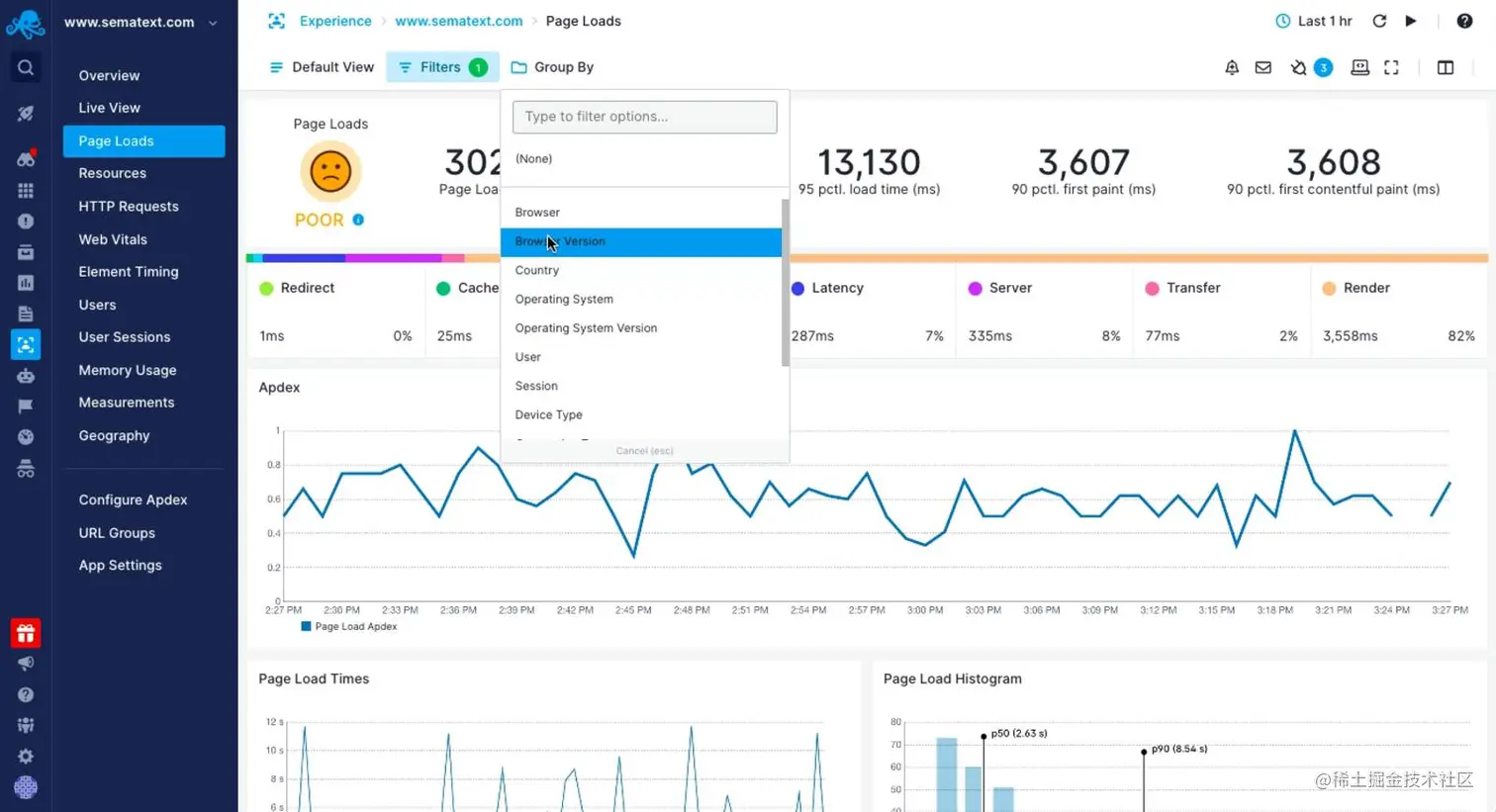Open the black help question-mark icon

[1464, 21]
